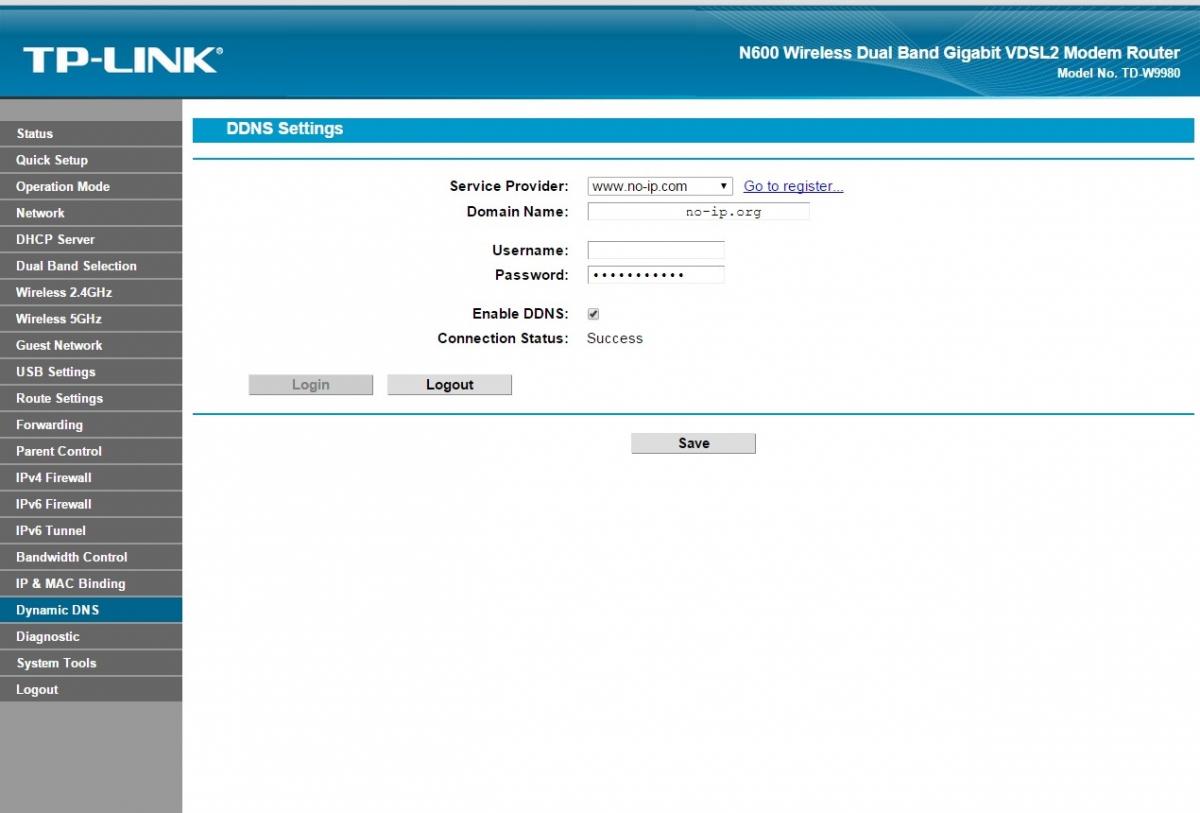The image size is (1200, 813).
Task: Open DHCP Server settings
Action: 91,239
